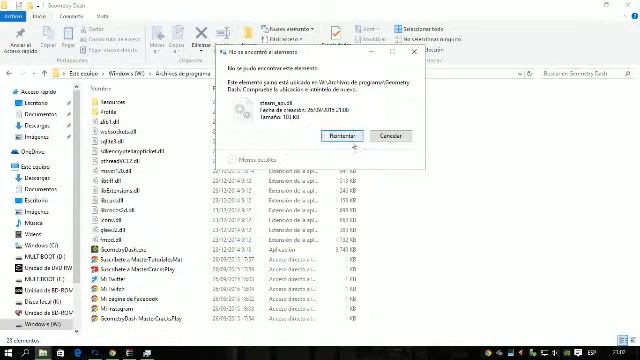Click the Refresh icon beside address bar
This screenshot has height=360, width=640.
pos(529,74)
